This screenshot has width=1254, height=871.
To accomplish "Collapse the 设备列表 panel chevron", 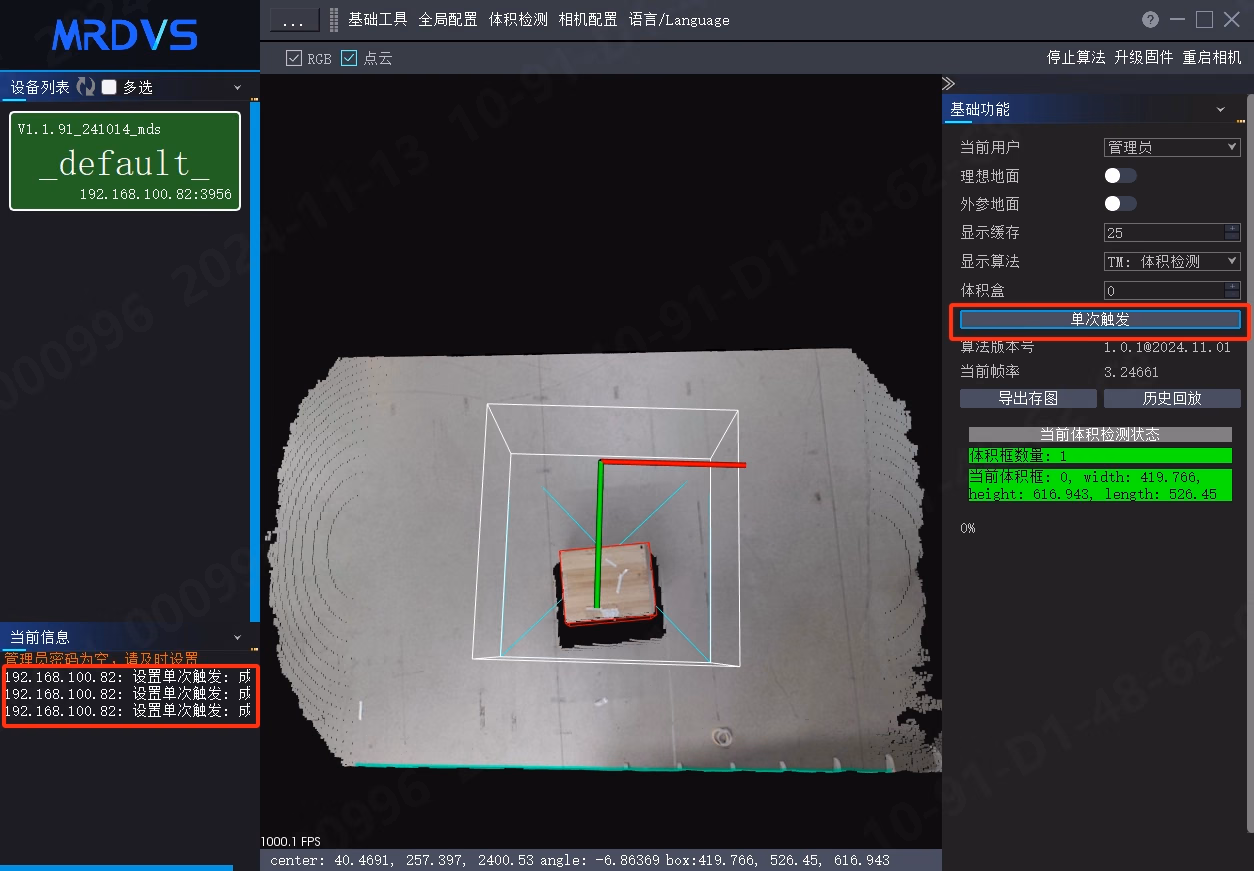I will (x=238, y=87).
